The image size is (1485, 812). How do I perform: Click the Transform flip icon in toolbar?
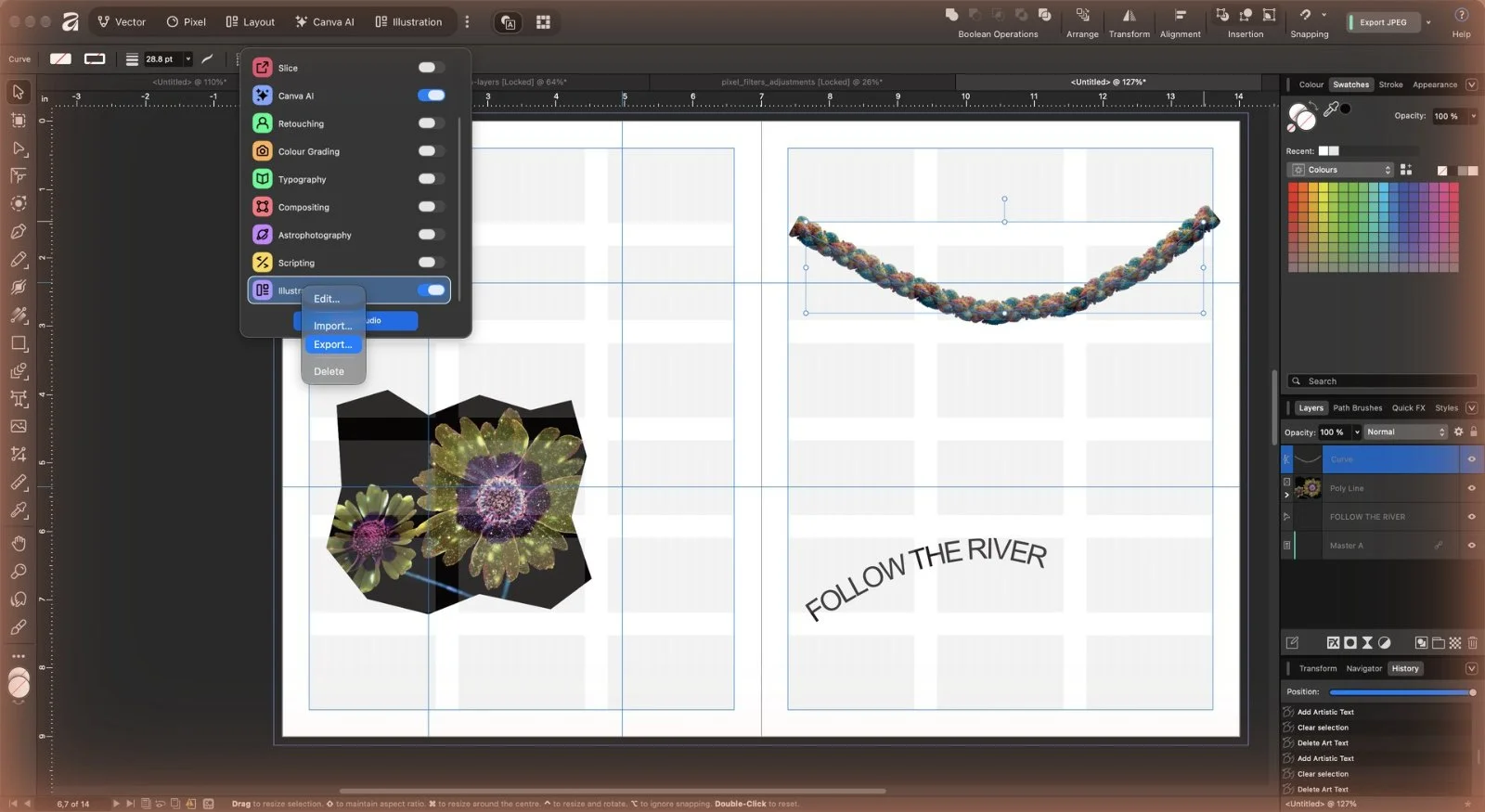coord(1129,15)
